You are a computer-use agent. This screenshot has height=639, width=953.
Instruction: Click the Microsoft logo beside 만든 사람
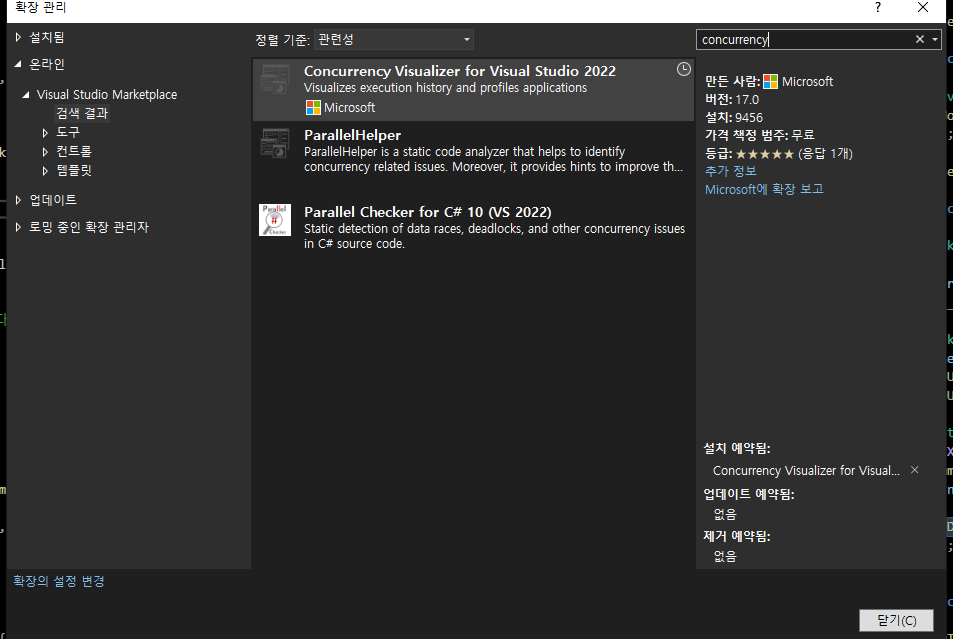tap(770, 81)
